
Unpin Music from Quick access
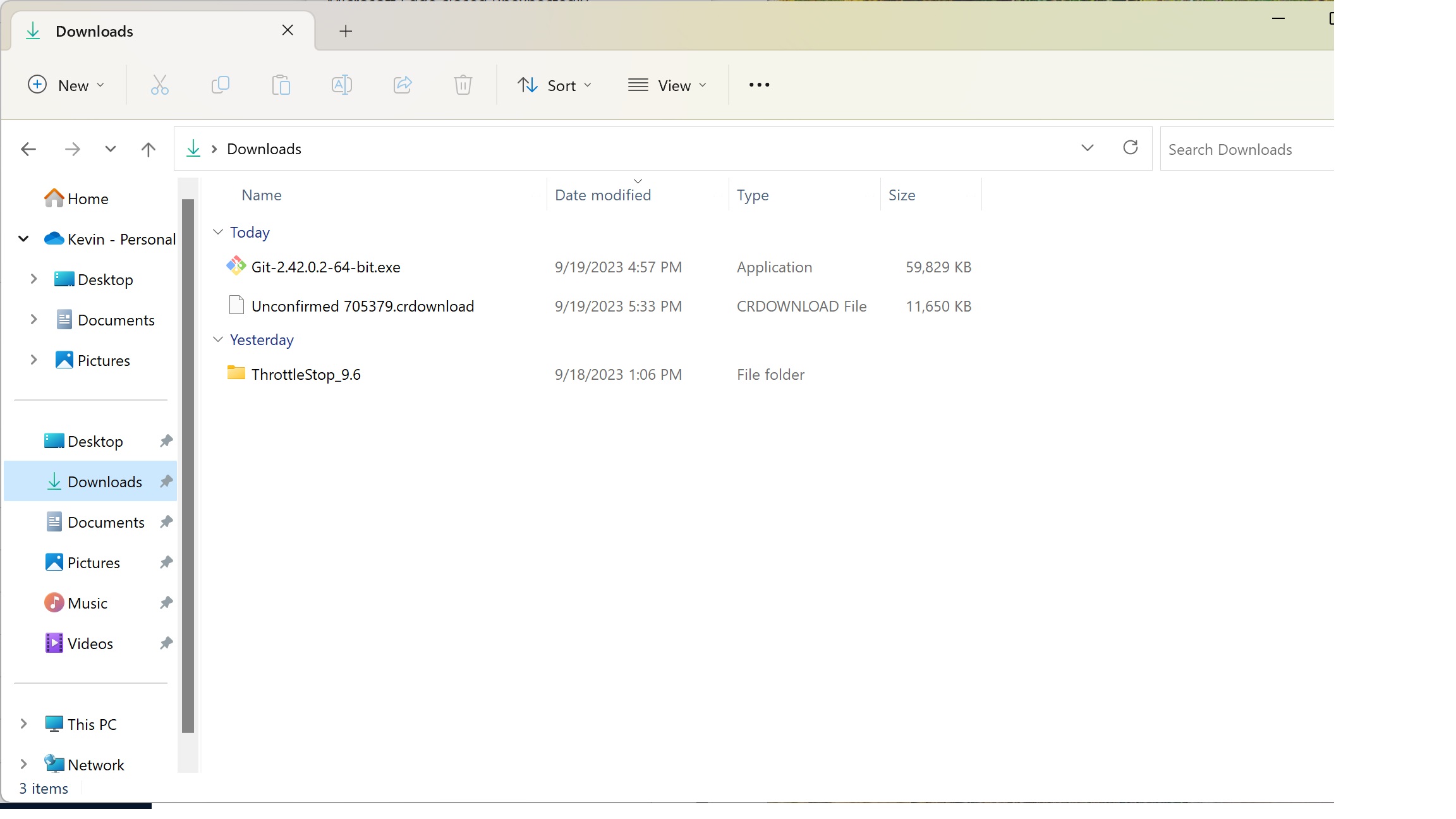coord(165,602)
